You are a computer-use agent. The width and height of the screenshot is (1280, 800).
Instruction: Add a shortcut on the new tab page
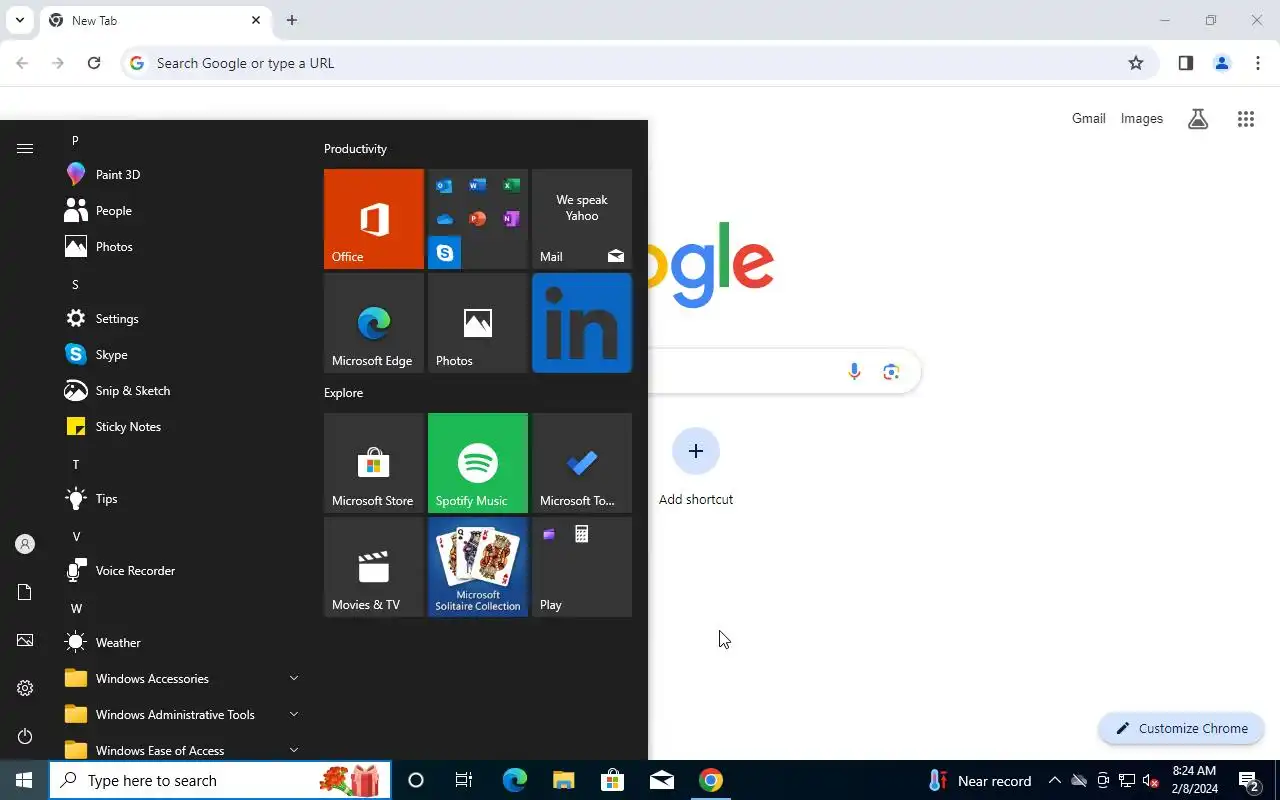click(x=696, y=467)
